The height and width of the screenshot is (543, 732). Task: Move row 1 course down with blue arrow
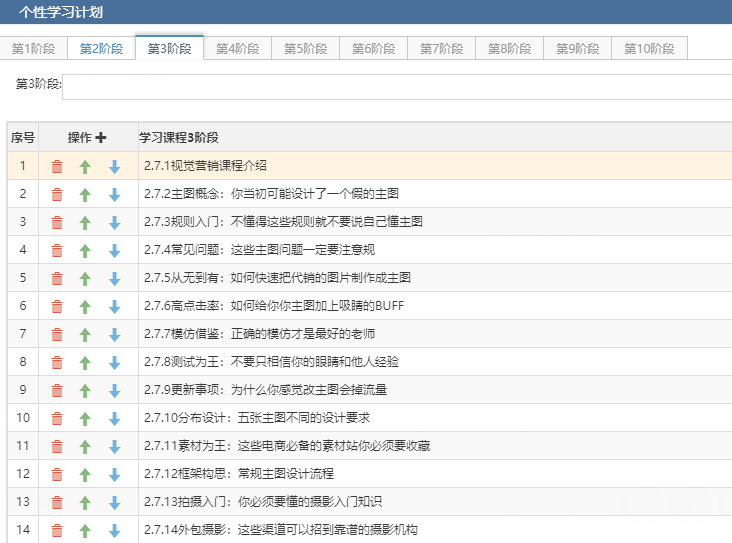114,167
